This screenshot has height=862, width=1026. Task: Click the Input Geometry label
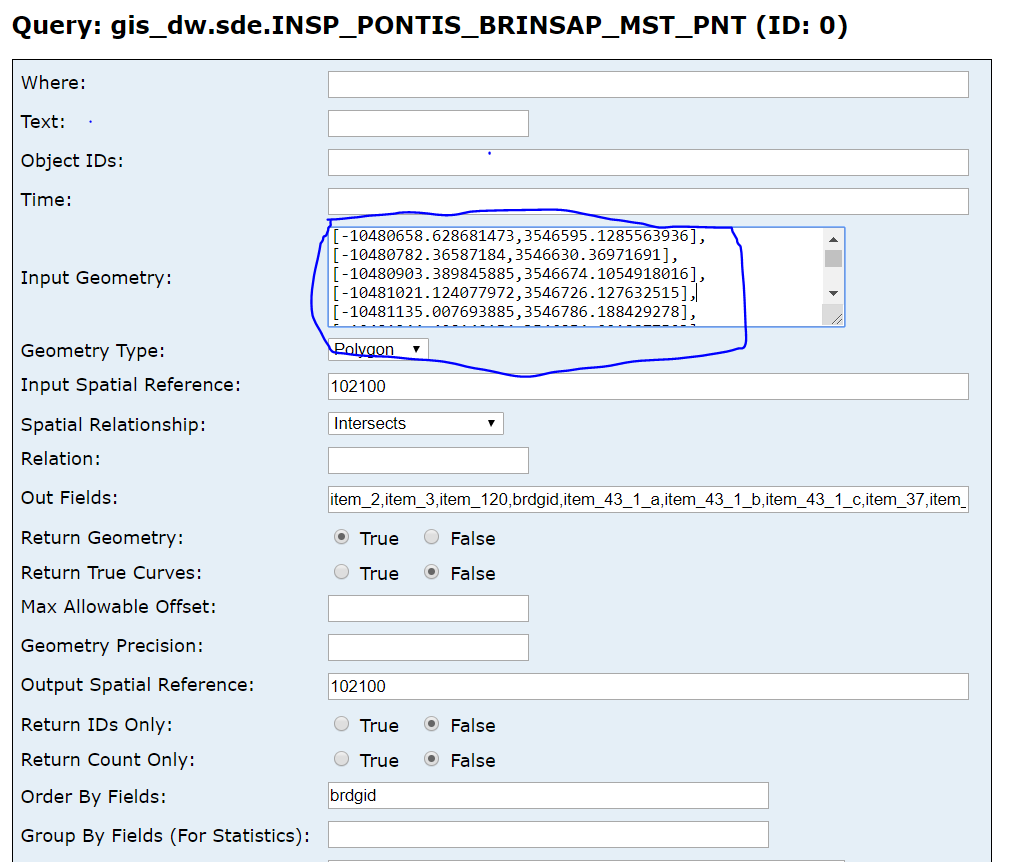pos(96,278)
